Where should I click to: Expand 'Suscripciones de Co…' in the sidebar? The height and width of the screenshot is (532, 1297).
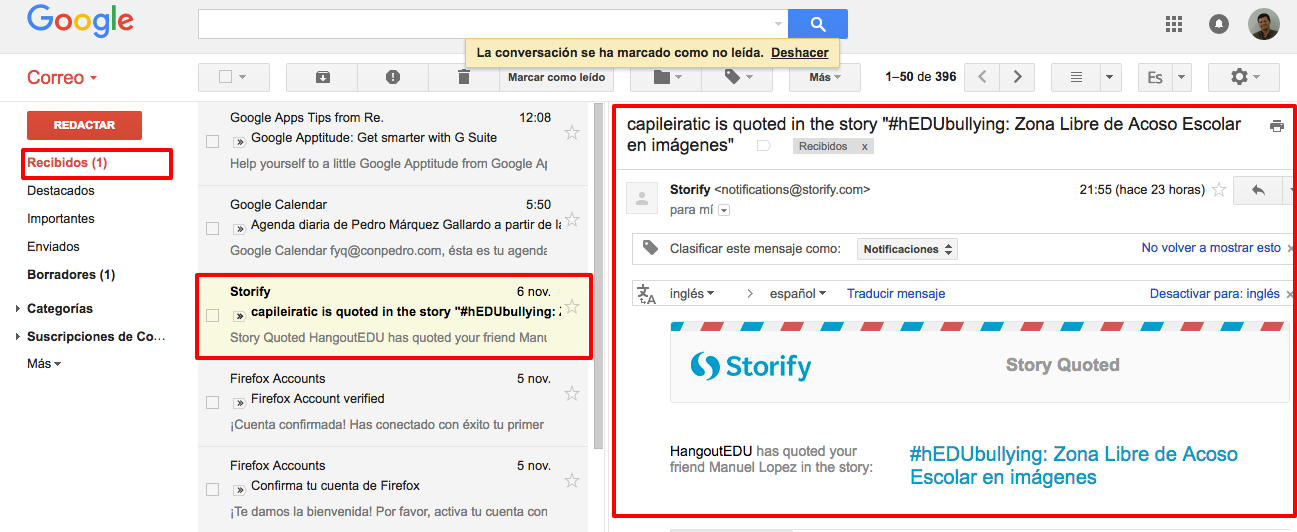(18, 337)
